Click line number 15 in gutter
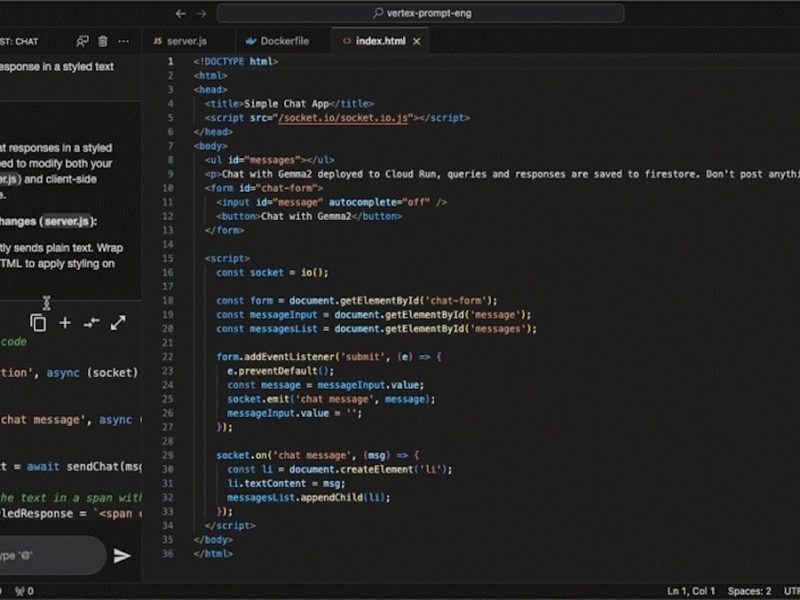The image size is (800, 600). click(168, 259)
